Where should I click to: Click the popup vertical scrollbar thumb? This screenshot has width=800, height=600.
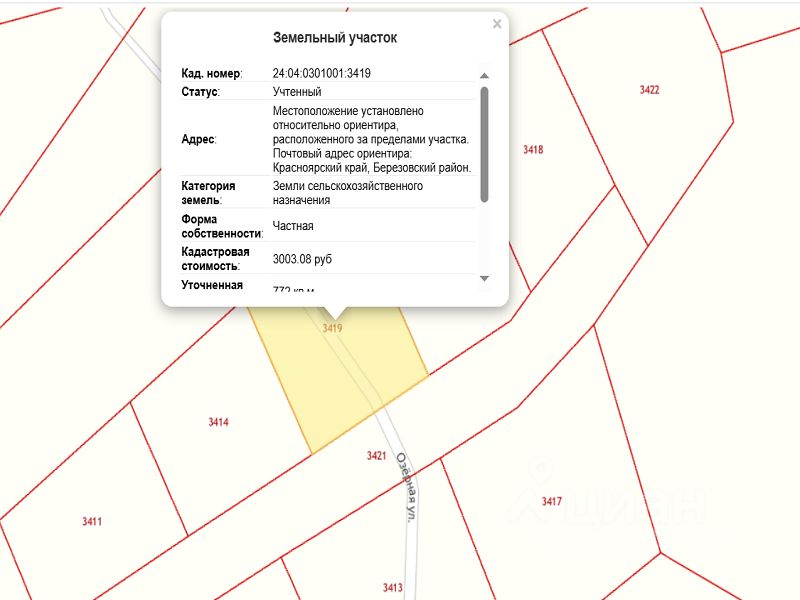pyautogui.click(x=484, y=144)
